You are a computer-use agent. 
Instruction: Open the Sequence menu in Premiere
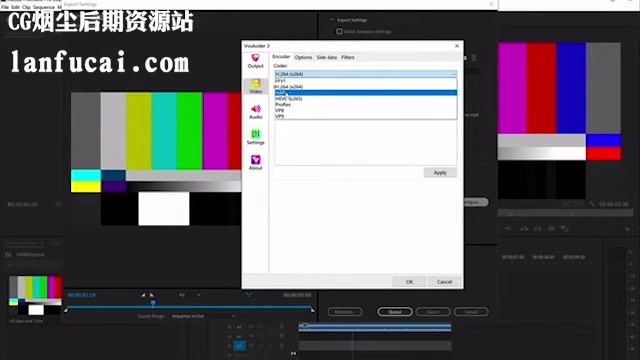[43, 7]
